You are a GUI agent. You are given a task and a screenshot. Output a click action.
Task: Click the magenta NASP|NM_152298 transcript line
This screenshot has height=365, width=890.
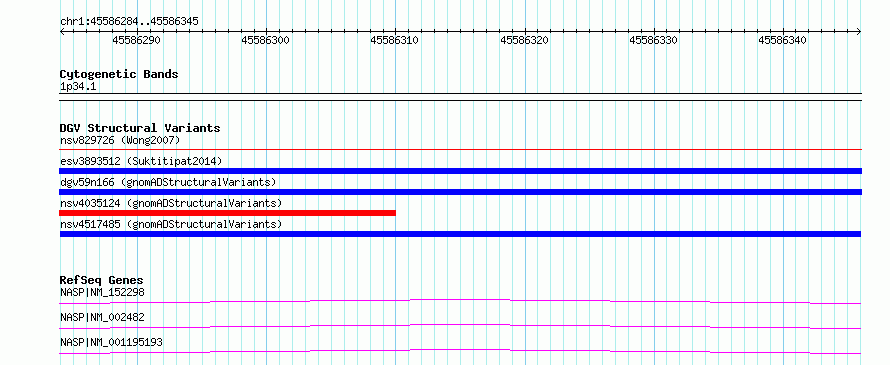460,301
